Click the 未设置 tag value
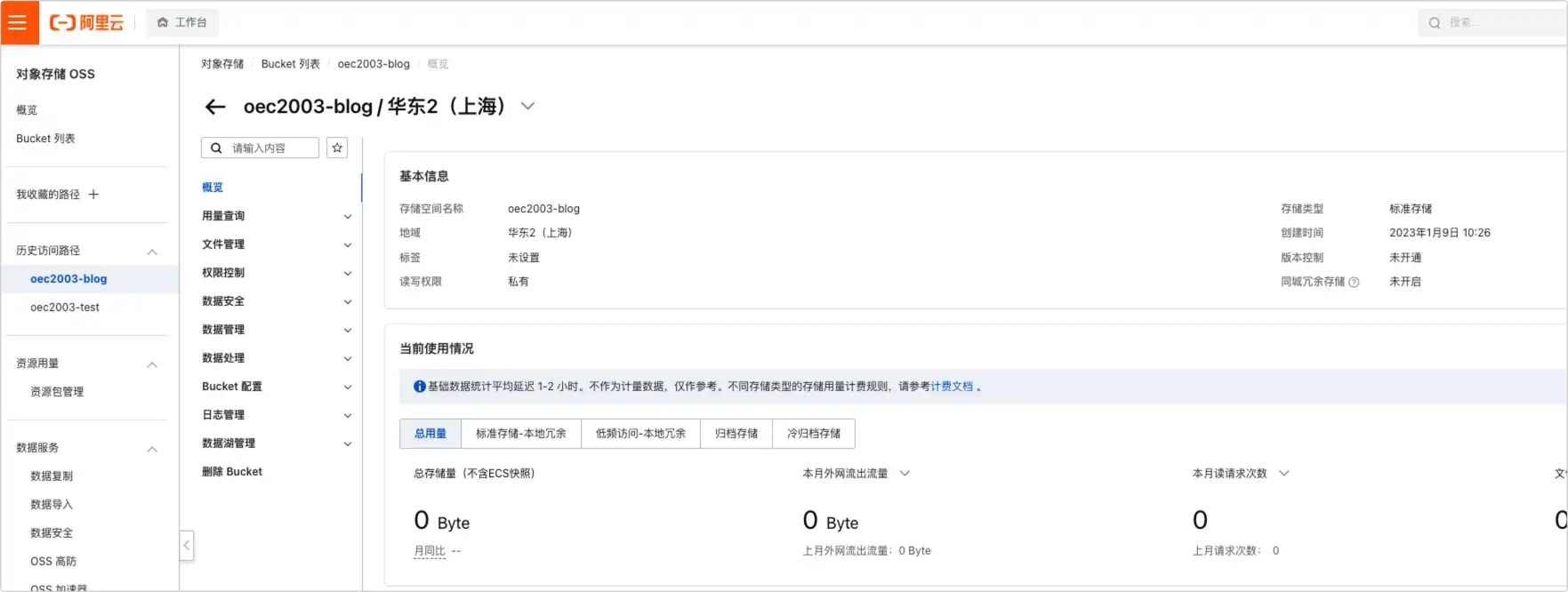The width and height of the screenshot is (1568, 592). tap(524, 258)
